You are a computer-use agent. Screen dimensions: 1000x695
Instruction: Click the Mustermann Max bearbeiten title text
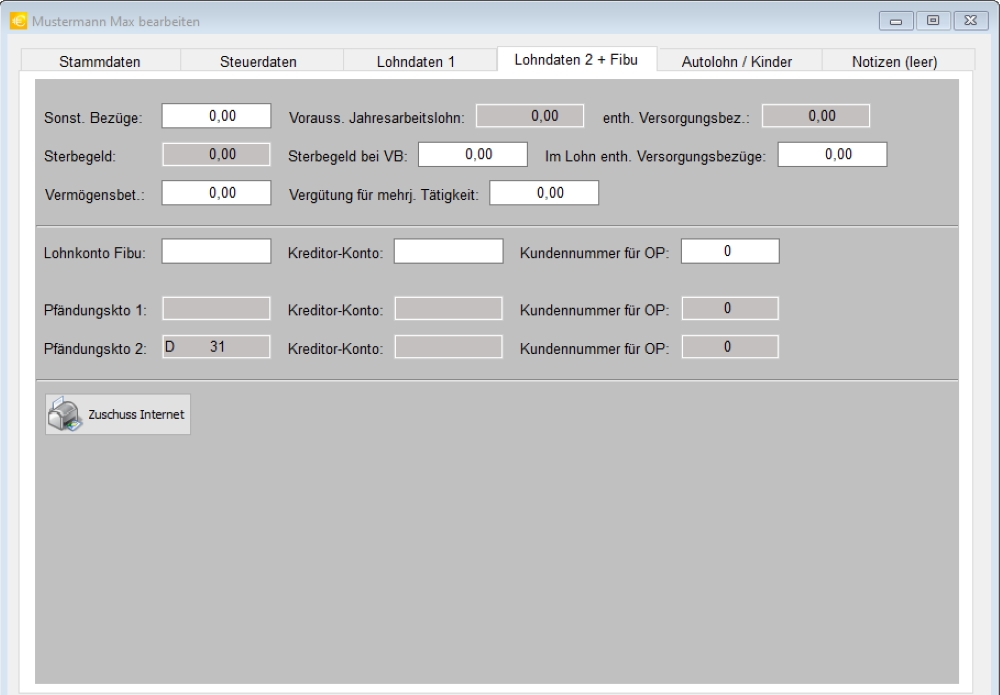point(115,22)
